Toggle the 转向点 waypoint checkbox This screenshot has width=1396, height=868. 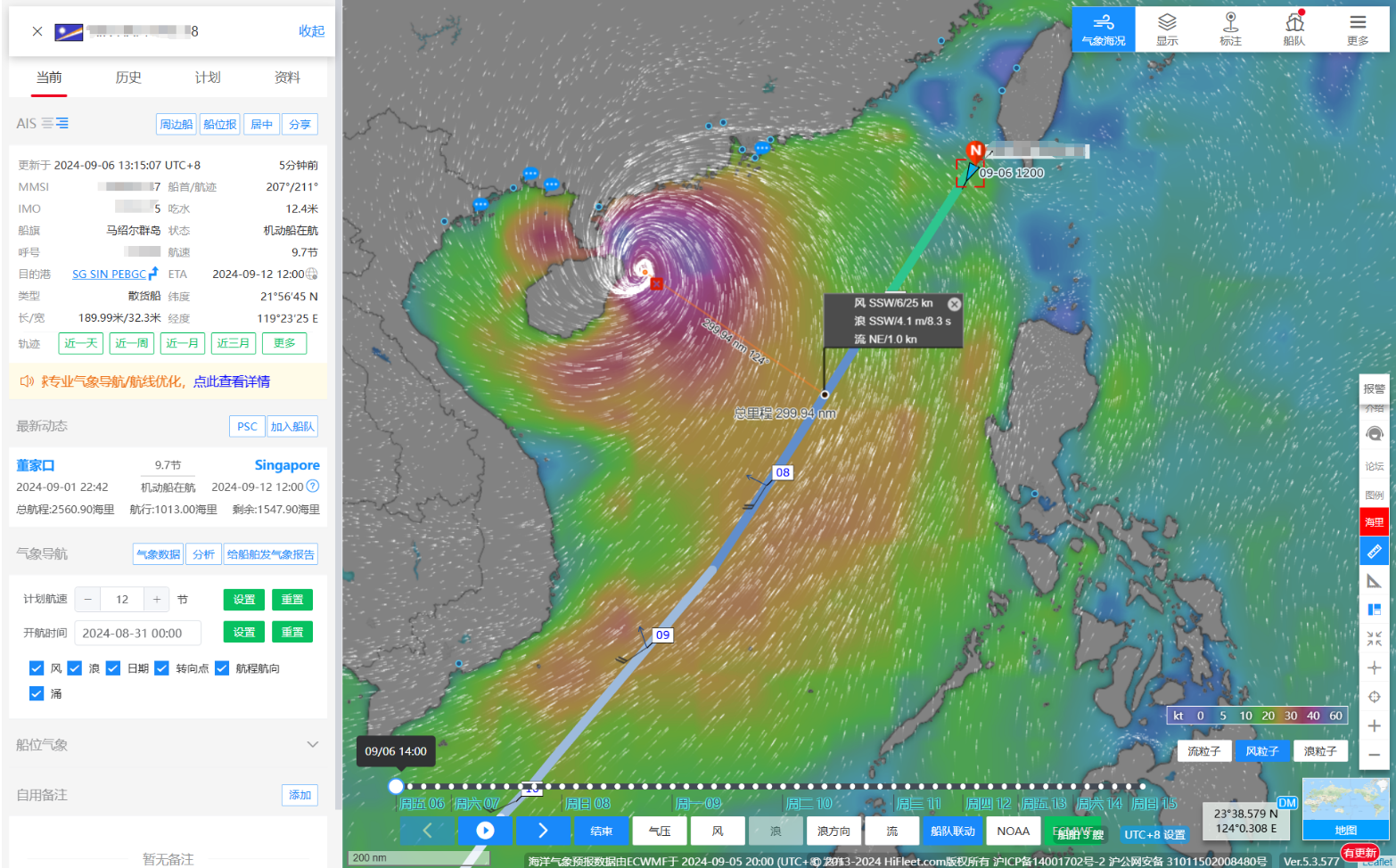click(x=161, y=668)
